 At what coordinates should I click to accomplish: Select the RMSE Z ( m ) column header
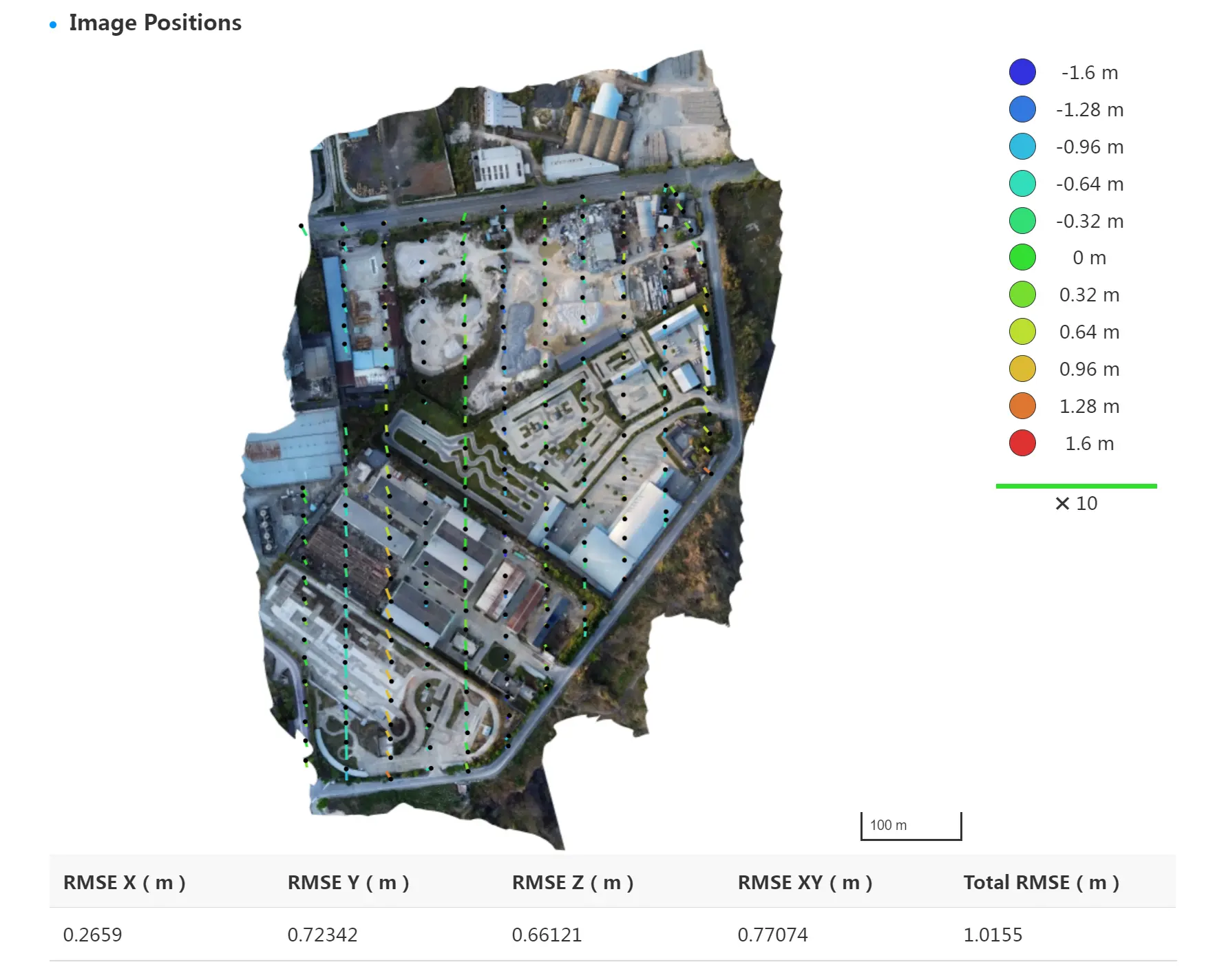click(573, 882)
